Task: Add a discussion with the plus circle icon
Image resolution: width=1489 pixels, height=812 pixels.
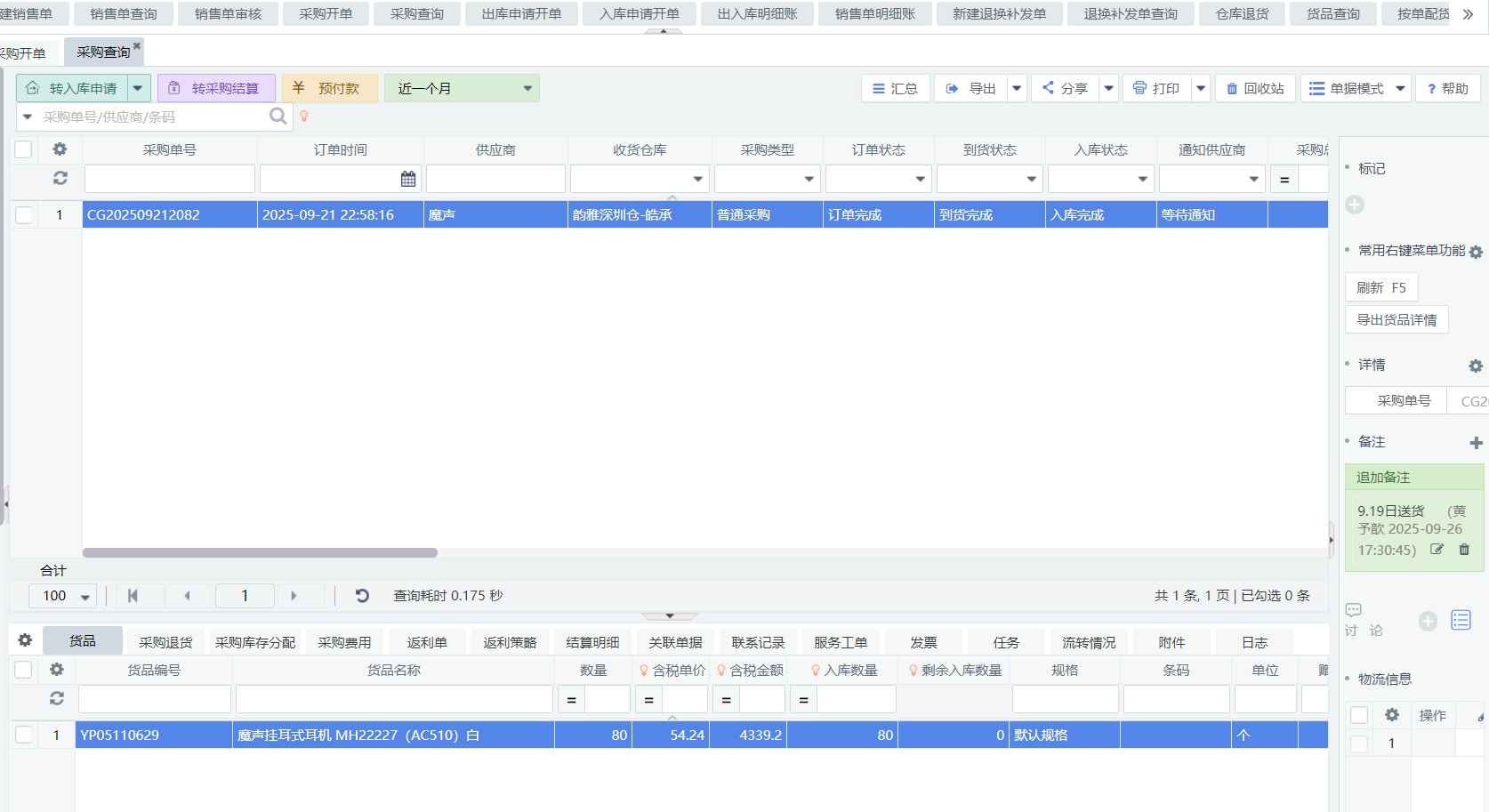Action: [1429, 621]
